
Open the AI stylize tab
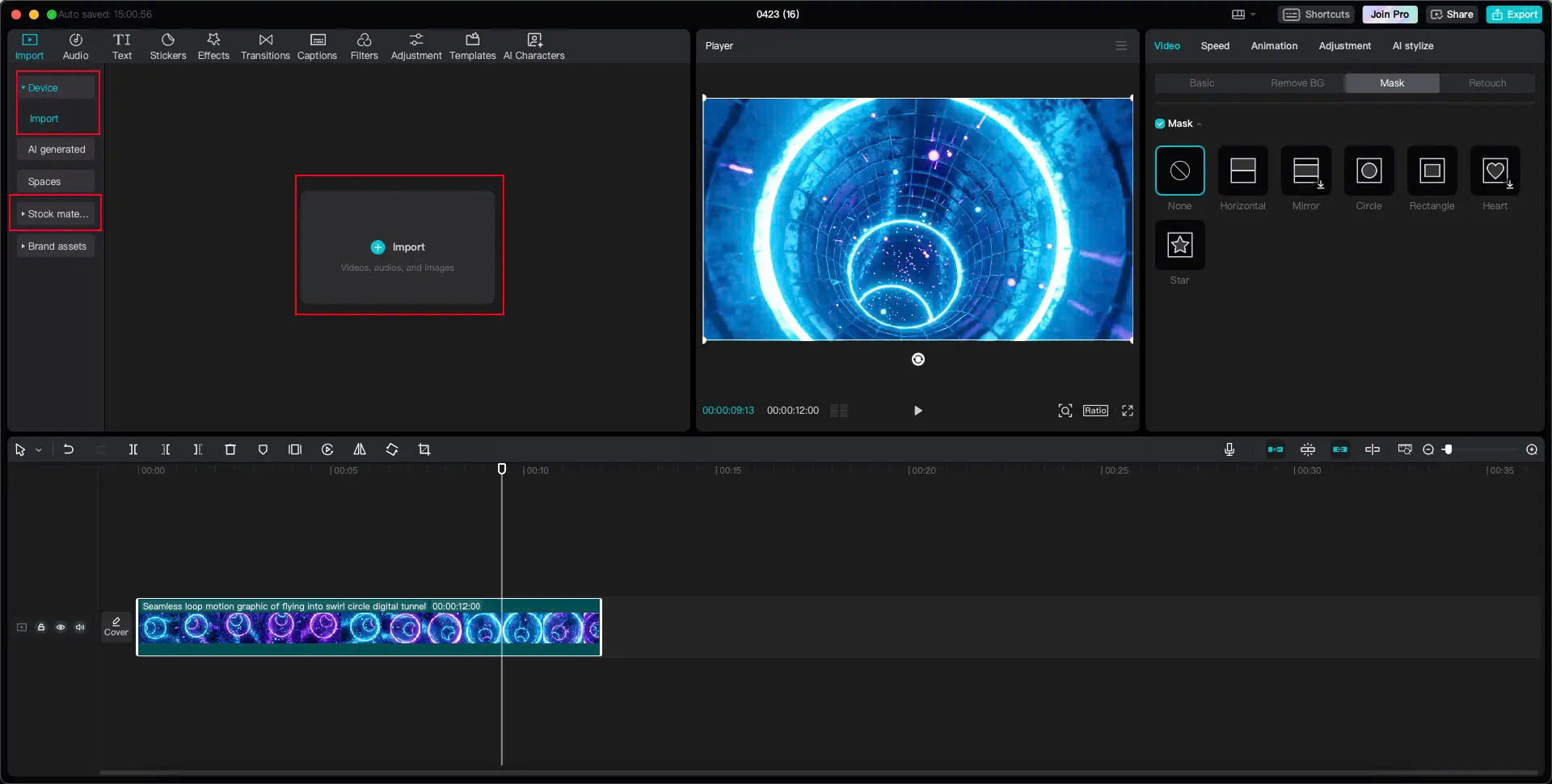[x=1412, y=46]
